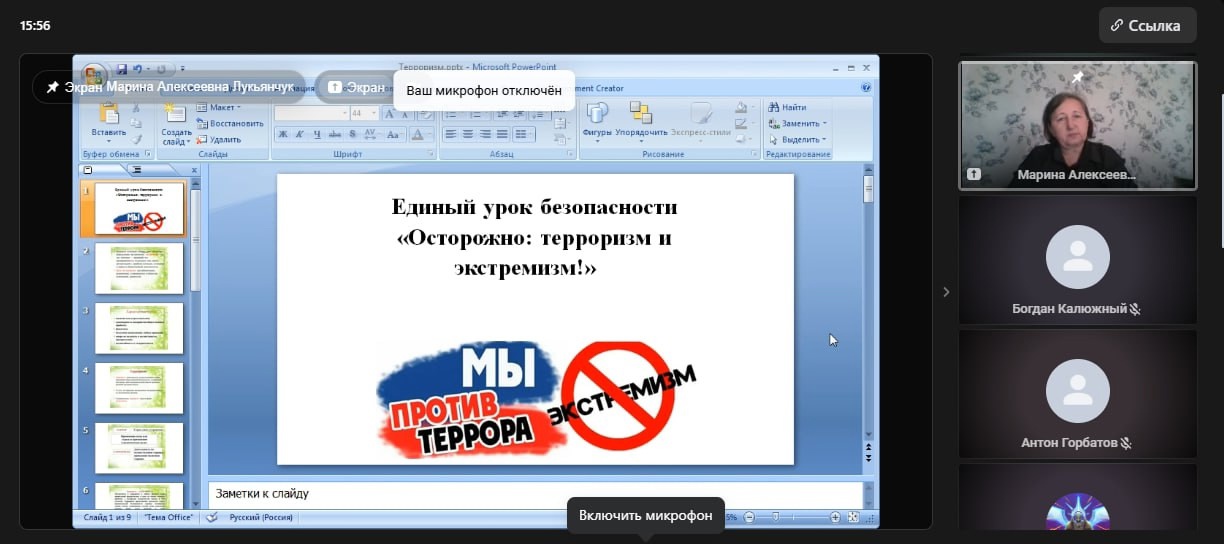Open the Макет layout dropdown
Viewport: 1224px width, 544px height.
pyautogui.click(x=218, y=107)
